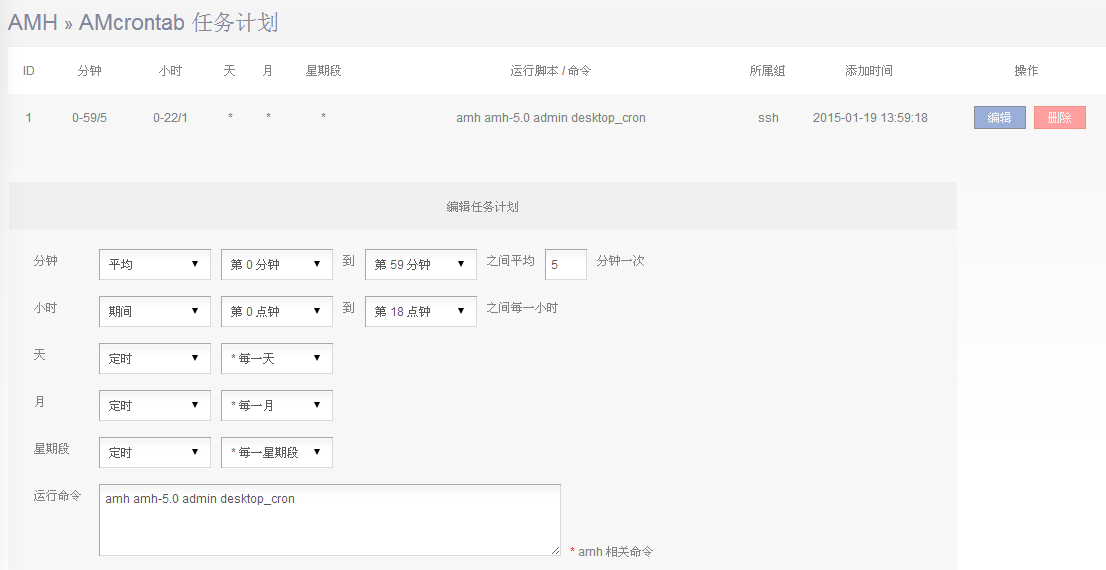The width and height of the screenshot is (1106, 570).
Task: Open the 星期段 mode dropdown showing 定时
Action: pyautogui.click(x=155, y=452)
